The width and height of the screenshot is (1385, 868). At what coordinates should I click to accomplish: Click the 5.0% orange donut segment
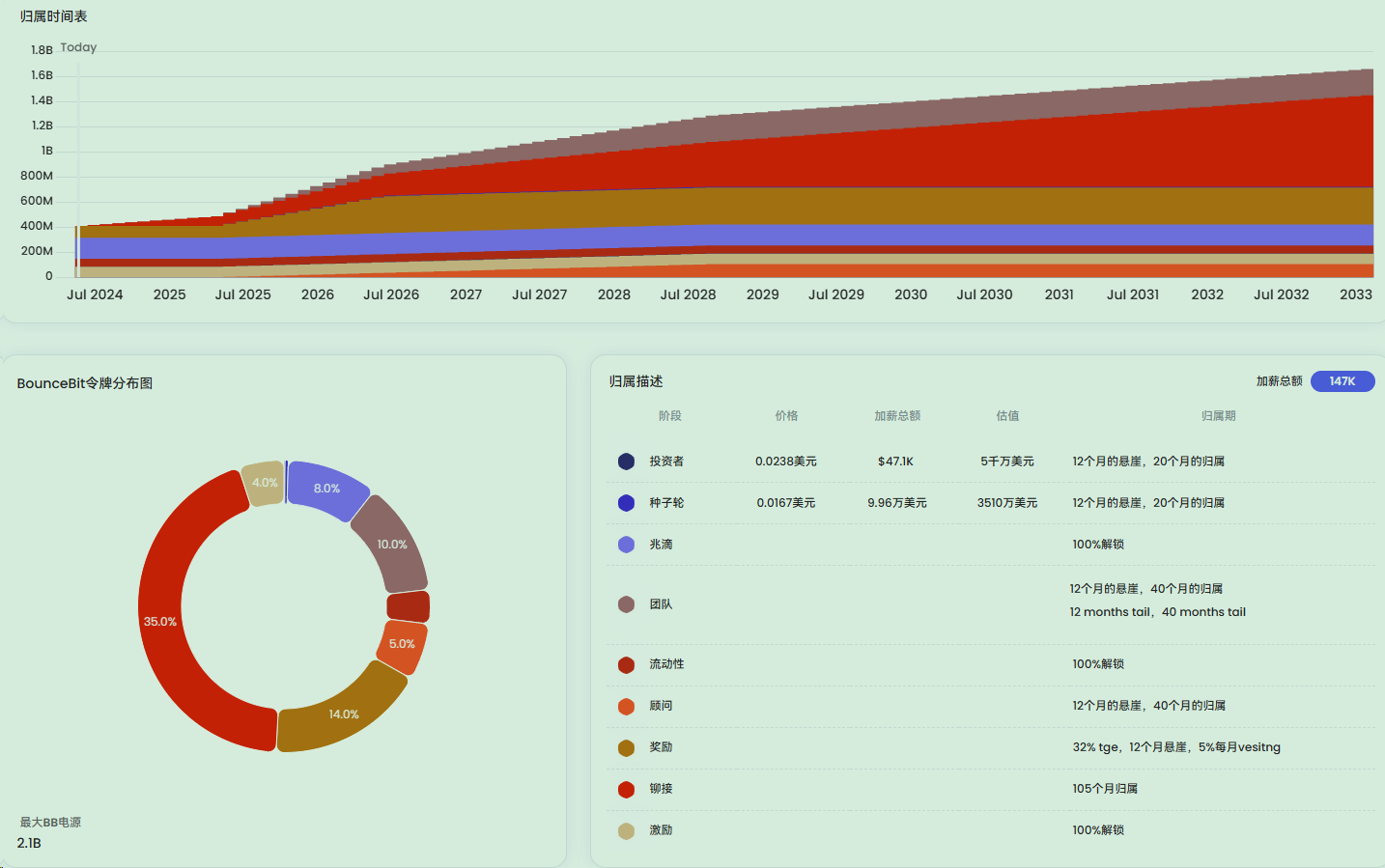pos(402,644)
